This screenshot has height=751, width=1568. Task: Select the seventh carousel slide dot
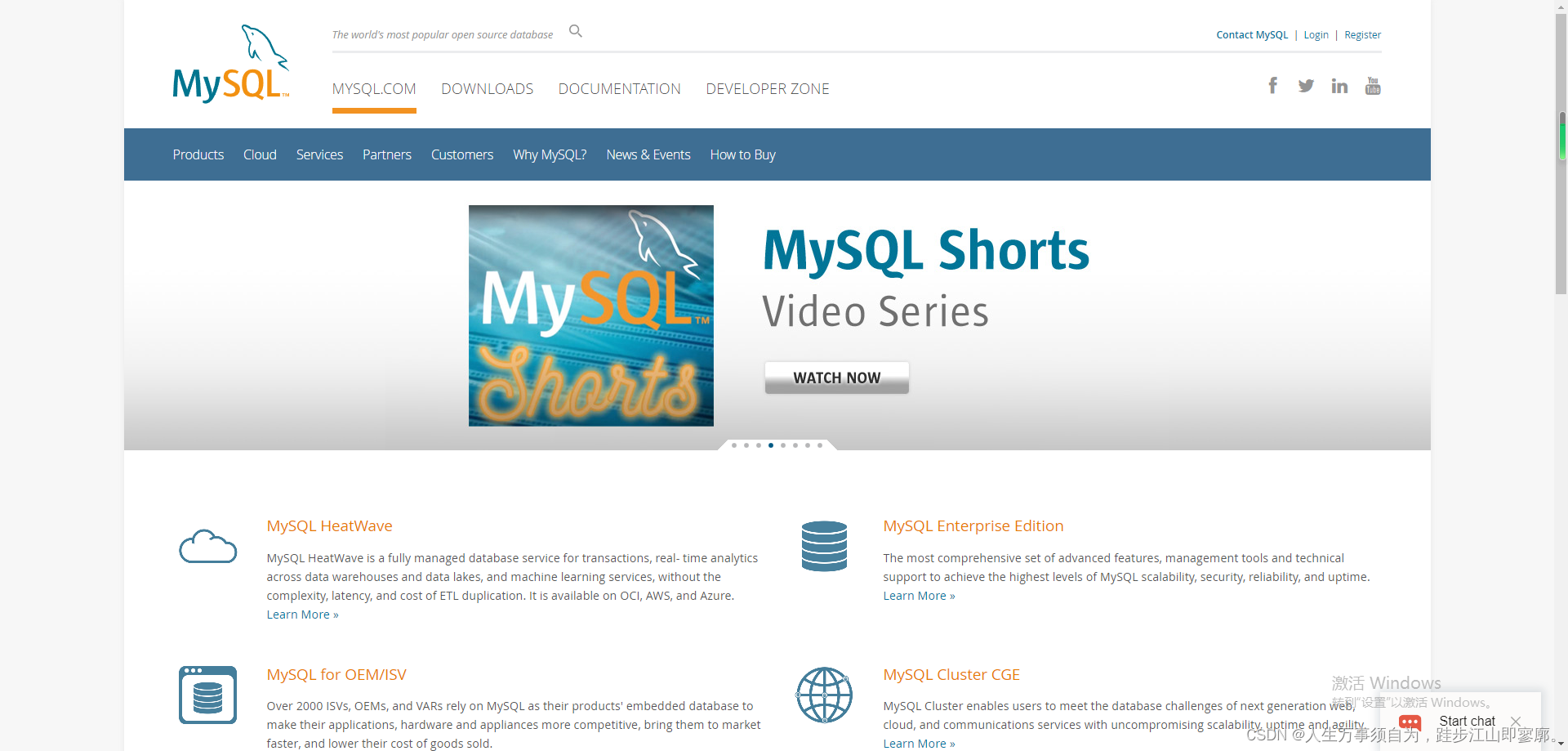(808, 445)
